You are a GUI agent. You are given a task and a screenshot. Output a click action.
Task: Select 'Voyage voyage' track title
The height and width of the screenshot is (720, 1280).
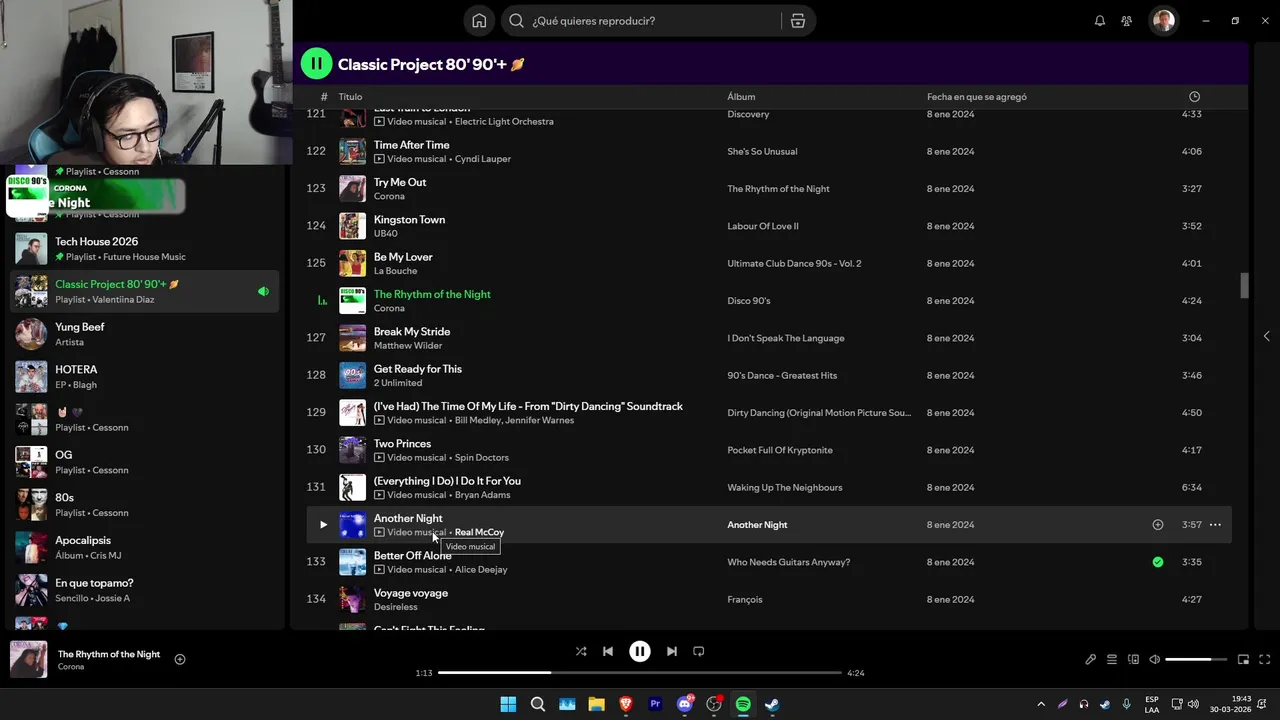pos(411,593)
